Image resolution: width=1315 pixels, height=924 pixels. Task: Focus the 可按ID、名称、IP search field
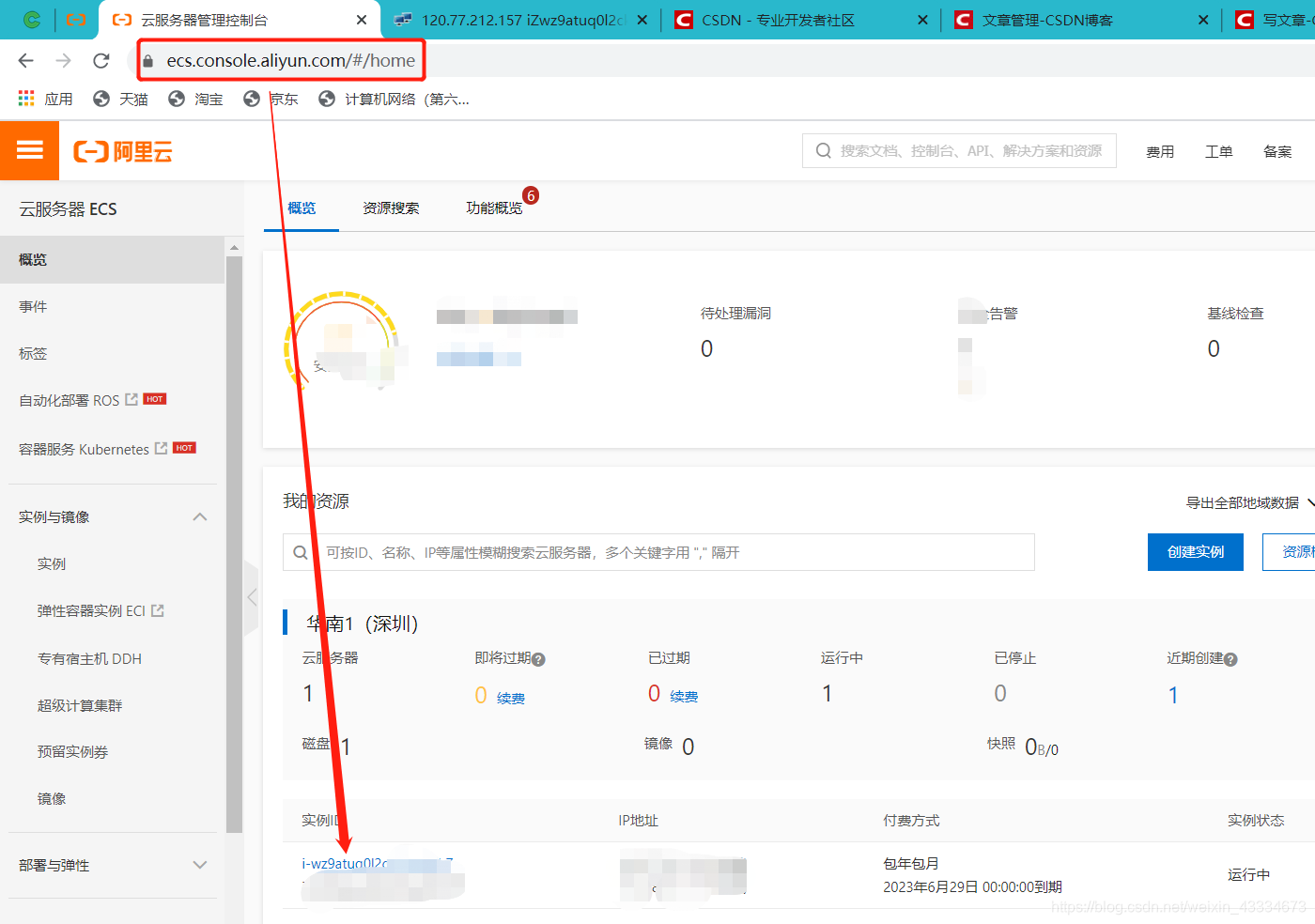point(658,552)
